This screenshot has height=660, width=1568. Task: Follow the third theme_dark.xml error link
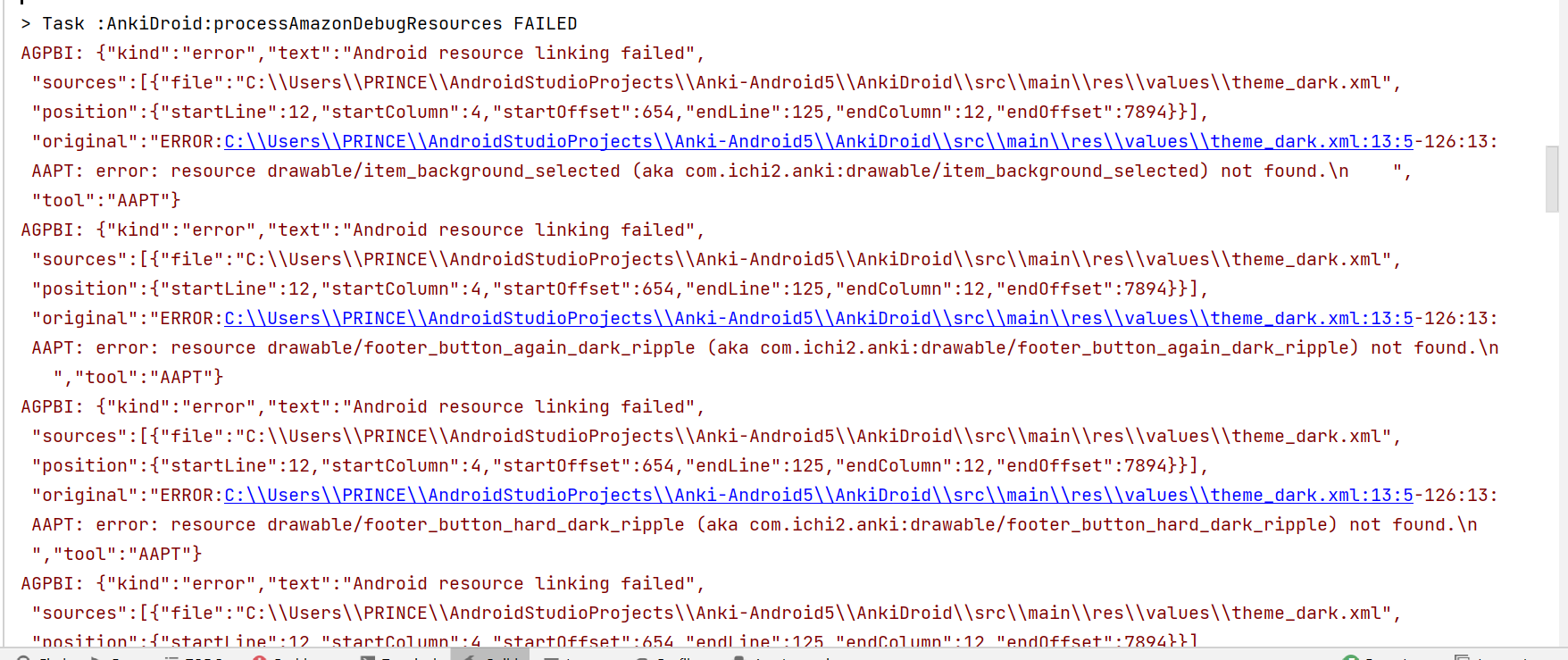817,495
